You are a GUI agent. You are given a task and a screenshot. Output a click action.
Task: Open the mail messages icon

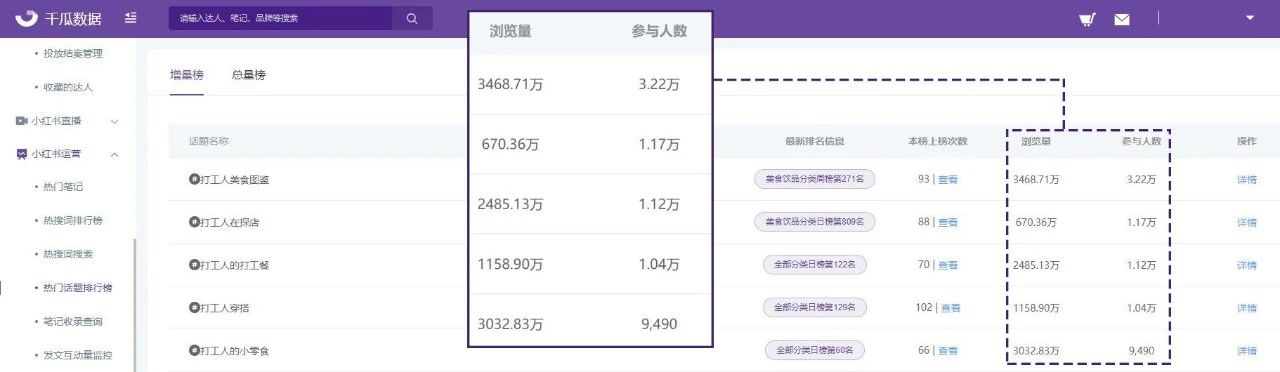(x=1122, y=18)
